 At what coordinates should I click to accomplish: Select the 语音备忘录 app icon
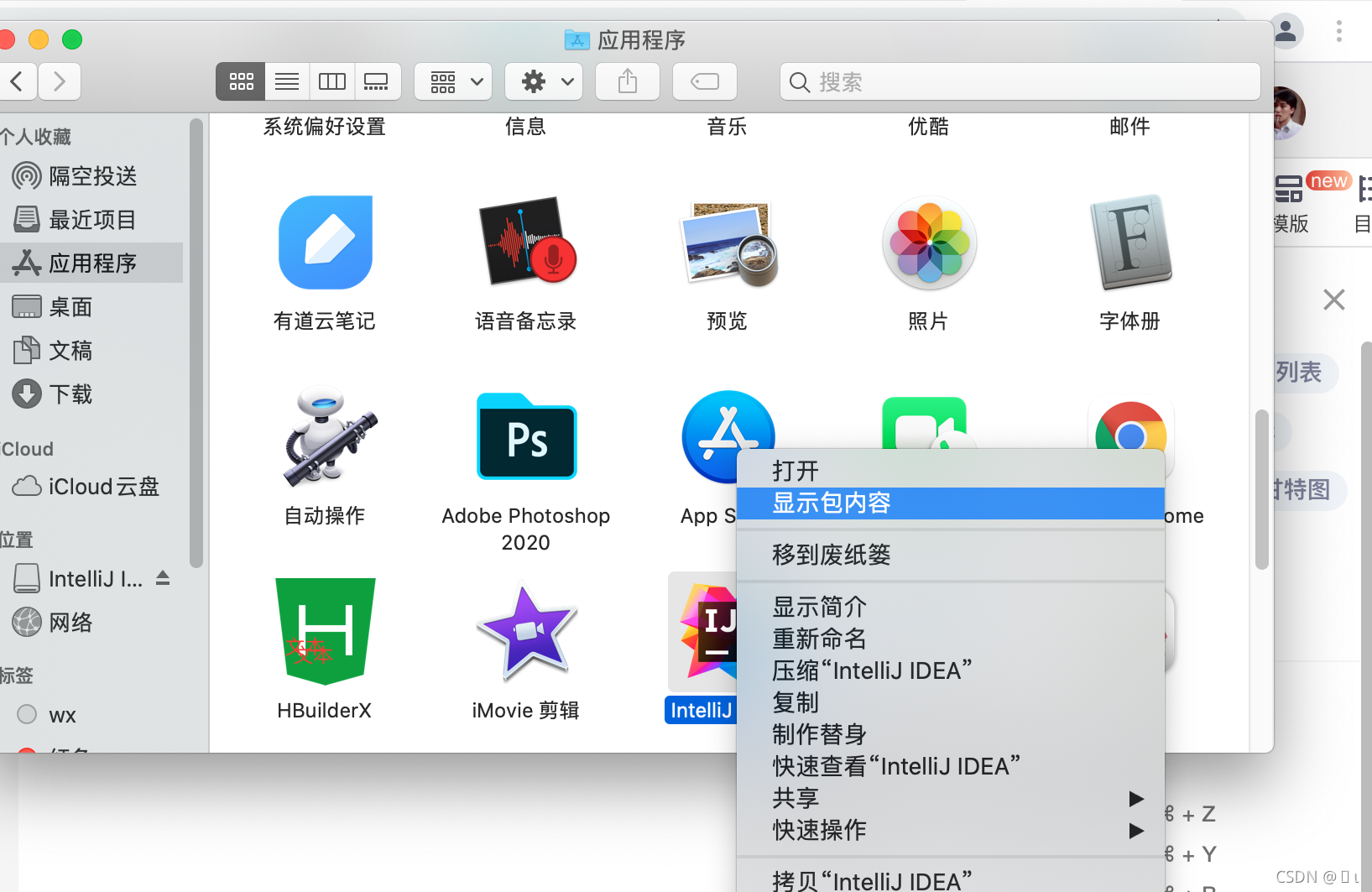coord(527,243)
